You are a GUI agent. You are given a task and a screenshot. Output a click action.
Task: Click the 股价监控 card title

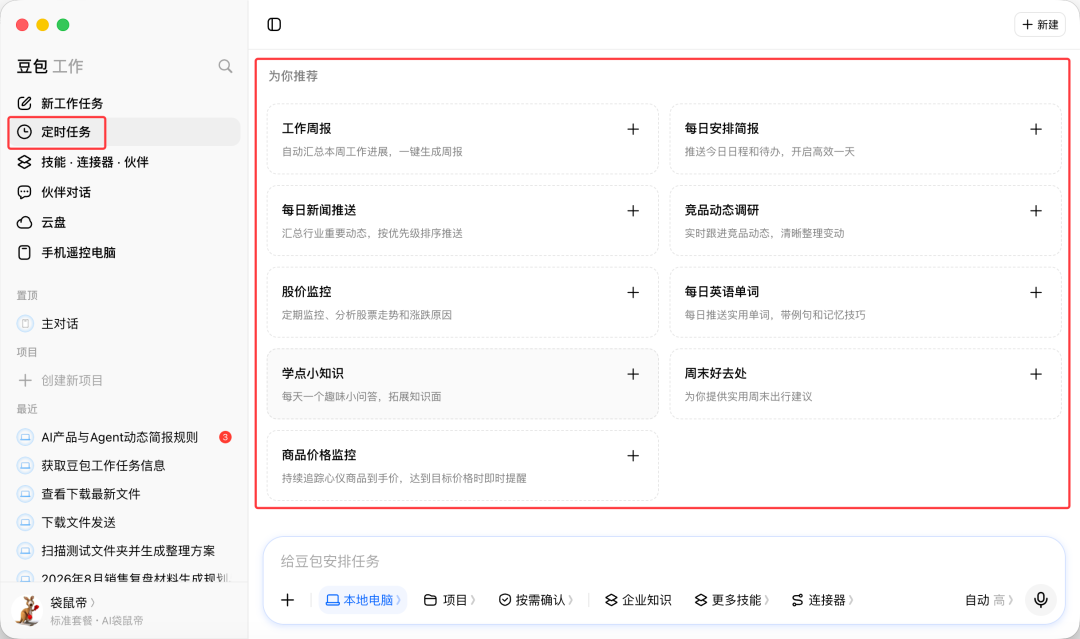[307, 292]
